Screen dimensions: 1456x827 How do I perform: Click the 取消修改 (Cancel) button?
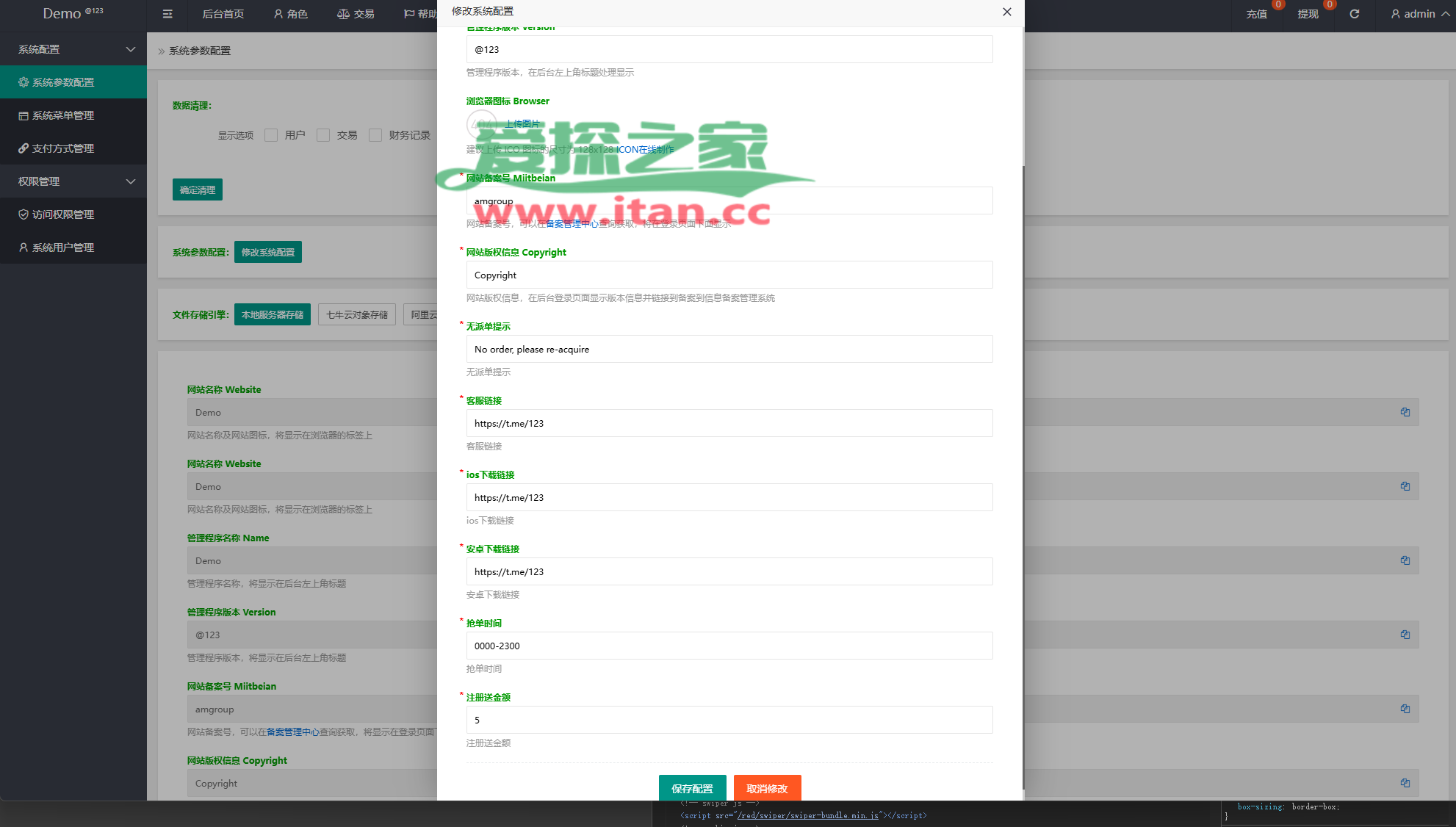[x=767, y=788]
